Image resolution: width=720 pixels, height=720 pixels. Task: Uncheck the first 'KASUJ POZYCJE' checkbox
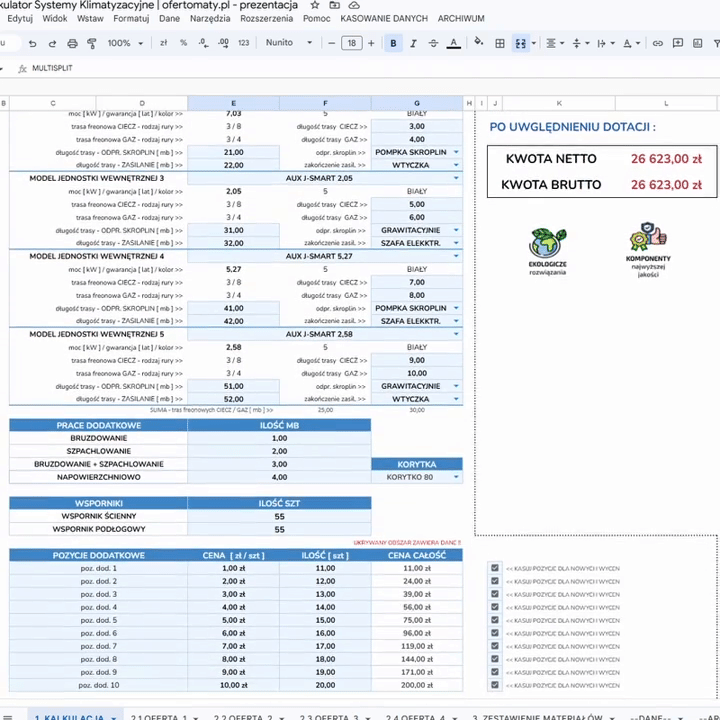pos(495,568)
